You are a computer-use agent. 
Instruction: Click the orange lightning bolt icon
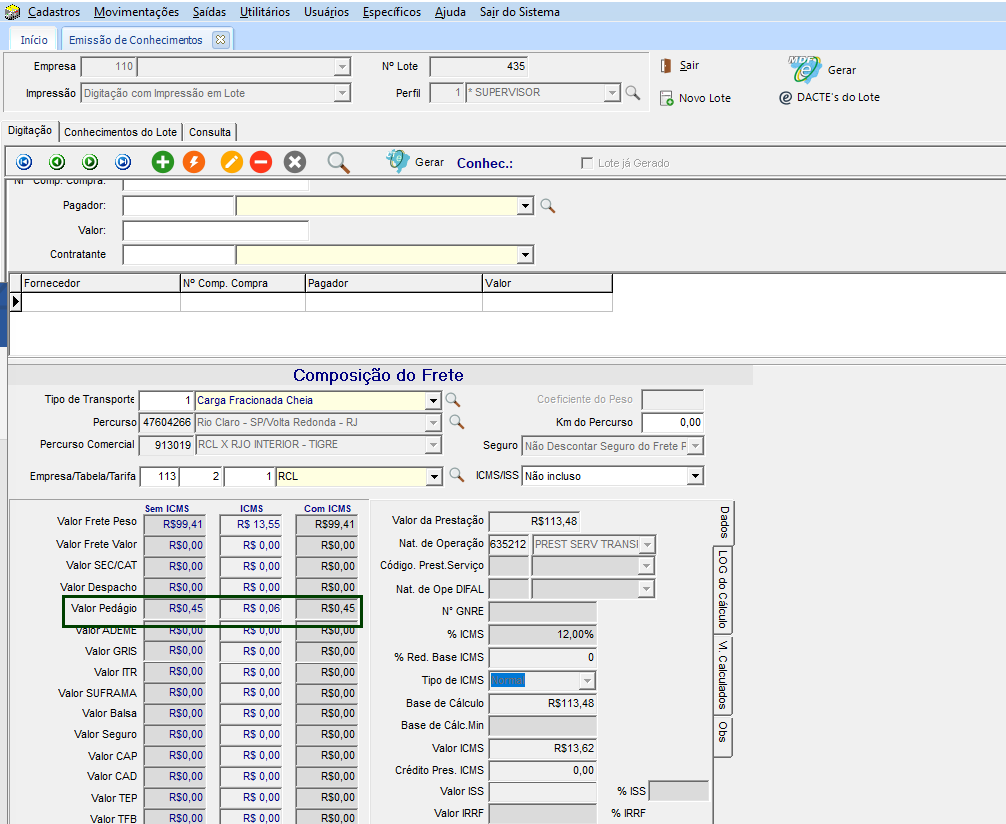tap(194, 162)
